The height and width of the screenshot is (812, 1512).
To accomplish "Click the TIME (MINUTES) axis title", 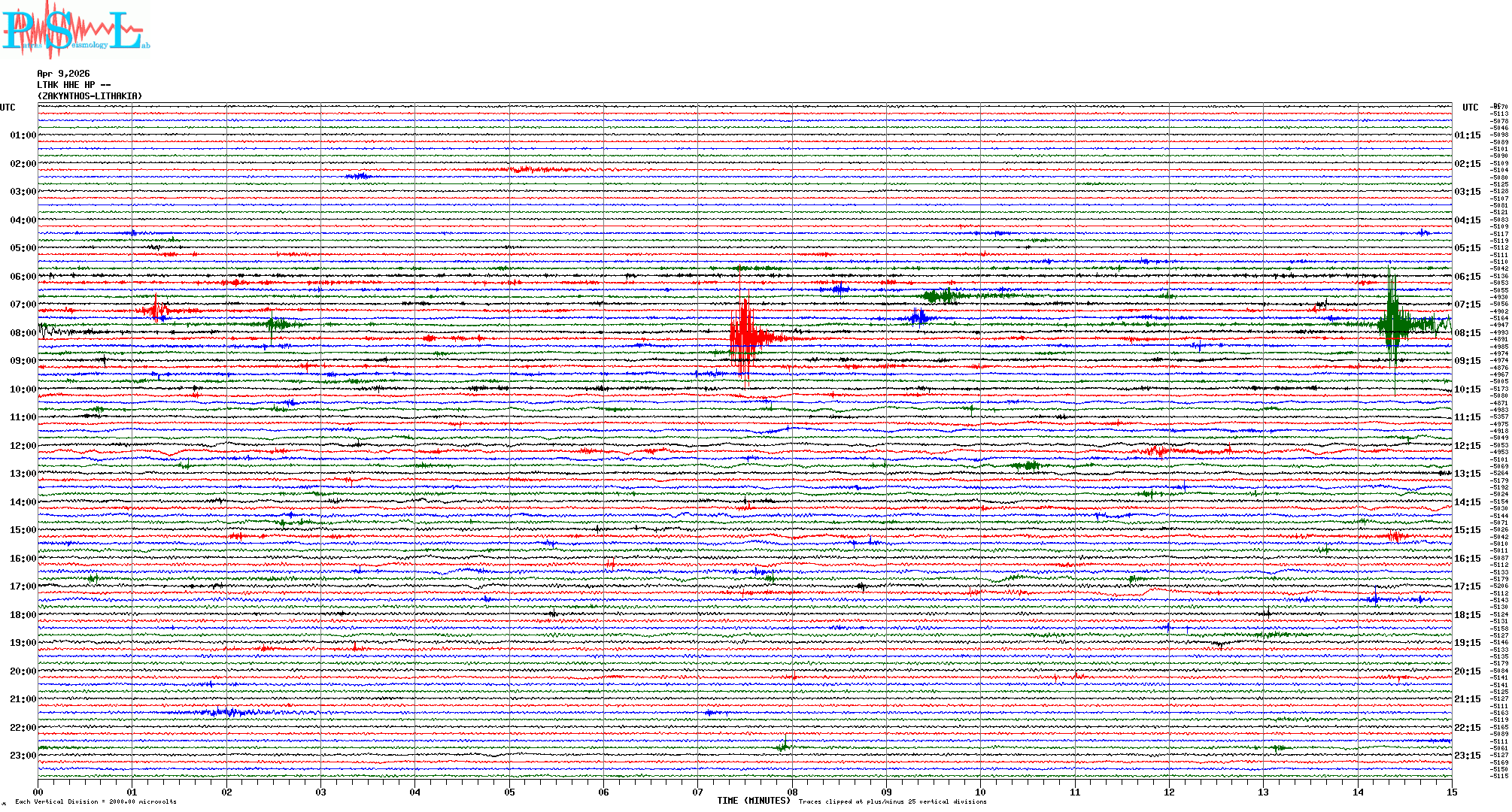I will coord(754,801).
